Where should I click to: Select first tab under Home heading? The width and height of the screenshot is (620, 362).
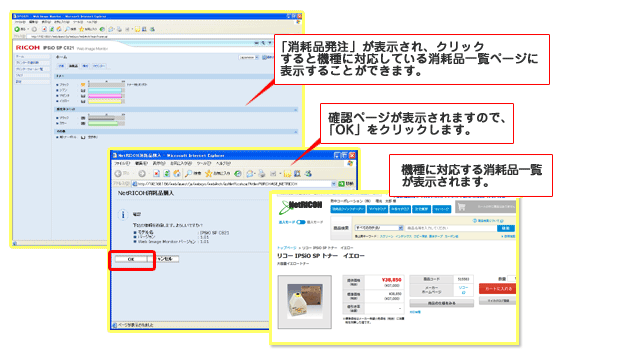[61, 66]
